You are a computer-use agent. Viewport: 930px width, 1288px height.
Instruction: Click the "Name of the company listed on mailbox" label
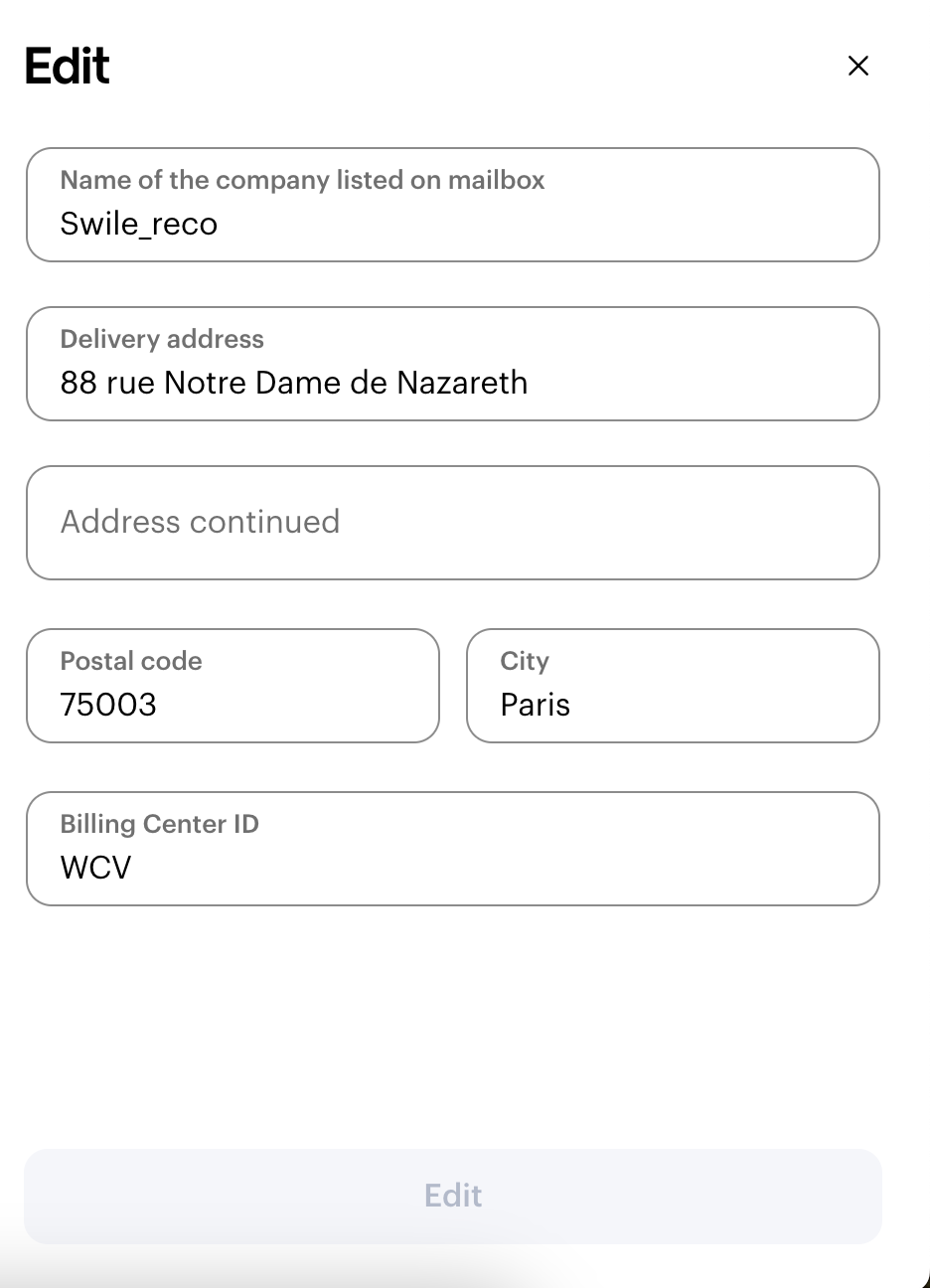(x=302, y=180)
